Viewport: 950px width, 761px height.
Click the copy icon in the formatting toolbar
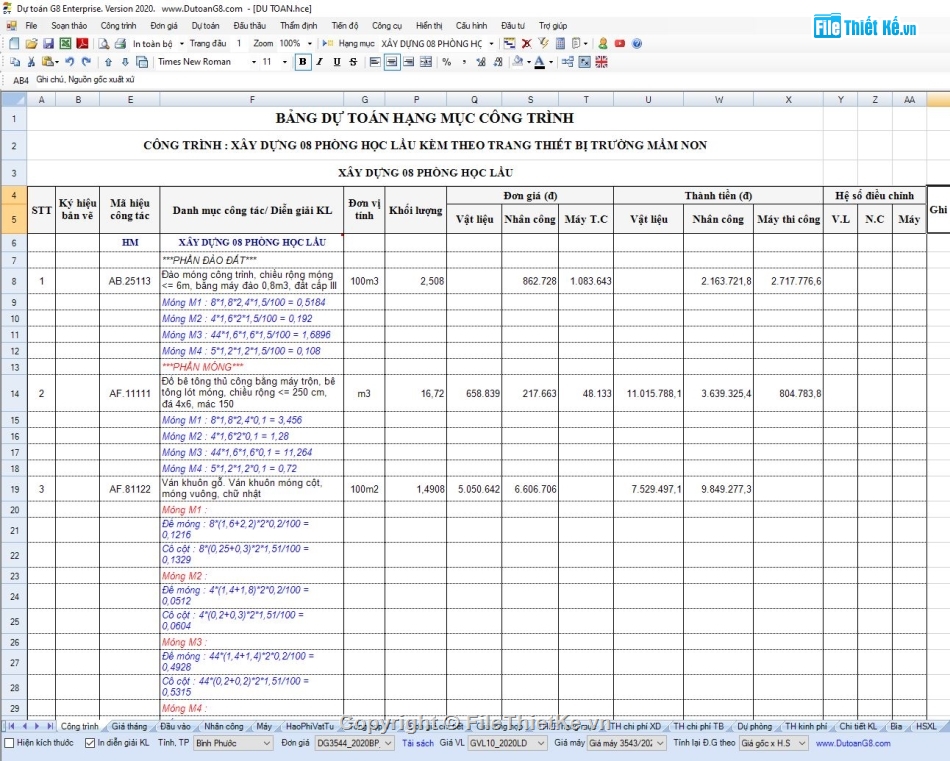(x=15, y=62)
